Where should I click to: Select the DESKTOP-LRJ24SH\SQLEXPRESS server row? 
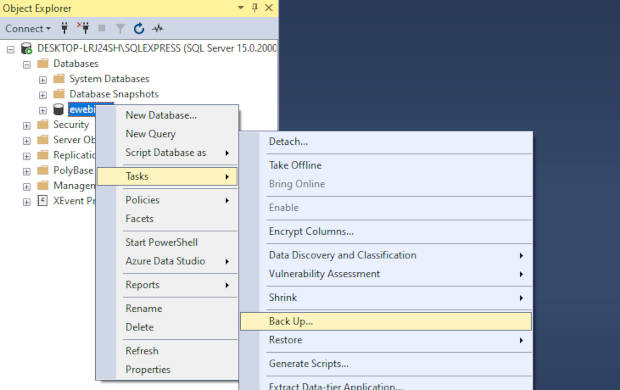pyautogui.click(x=157, y=48)
